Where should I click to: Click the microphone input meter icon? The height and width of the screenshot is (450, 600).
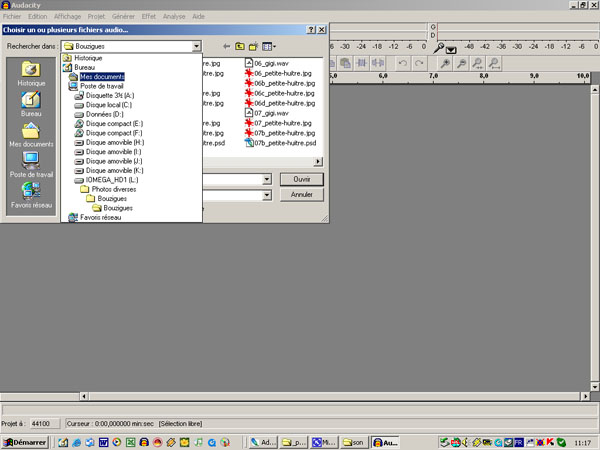439,47
